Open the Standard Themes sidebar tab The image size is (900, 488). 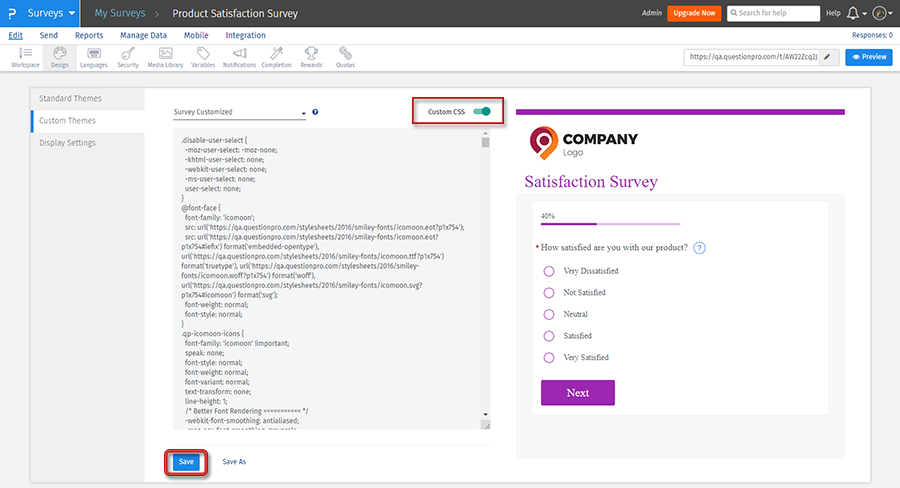click(70, 99)
